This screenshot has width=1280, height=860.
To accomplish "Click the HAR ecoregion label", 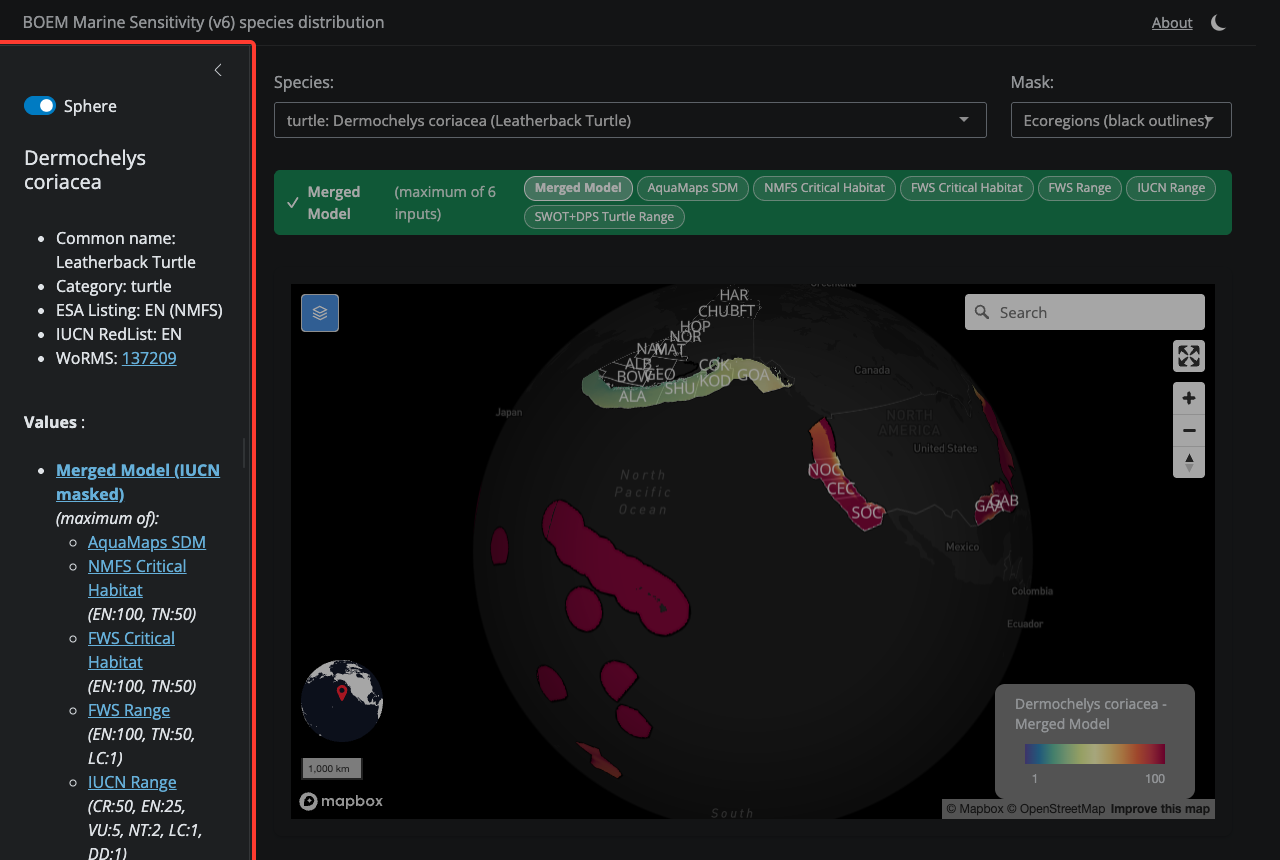I will click(x=734, y=295).
